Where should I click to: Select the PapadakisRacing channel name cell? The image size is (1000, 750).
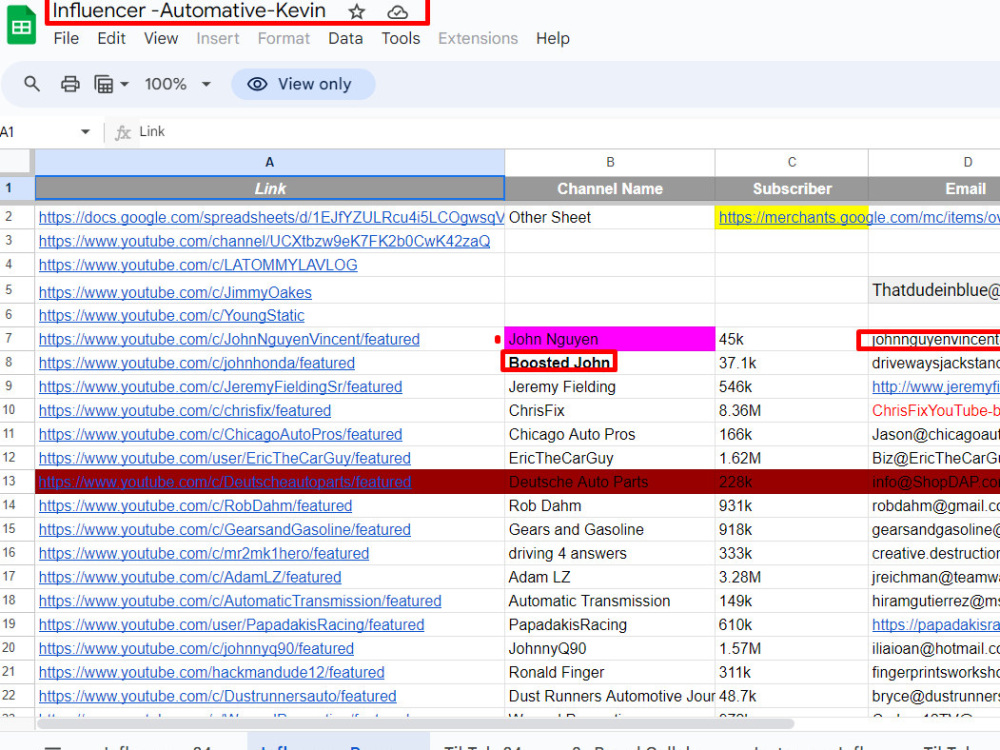610,624
